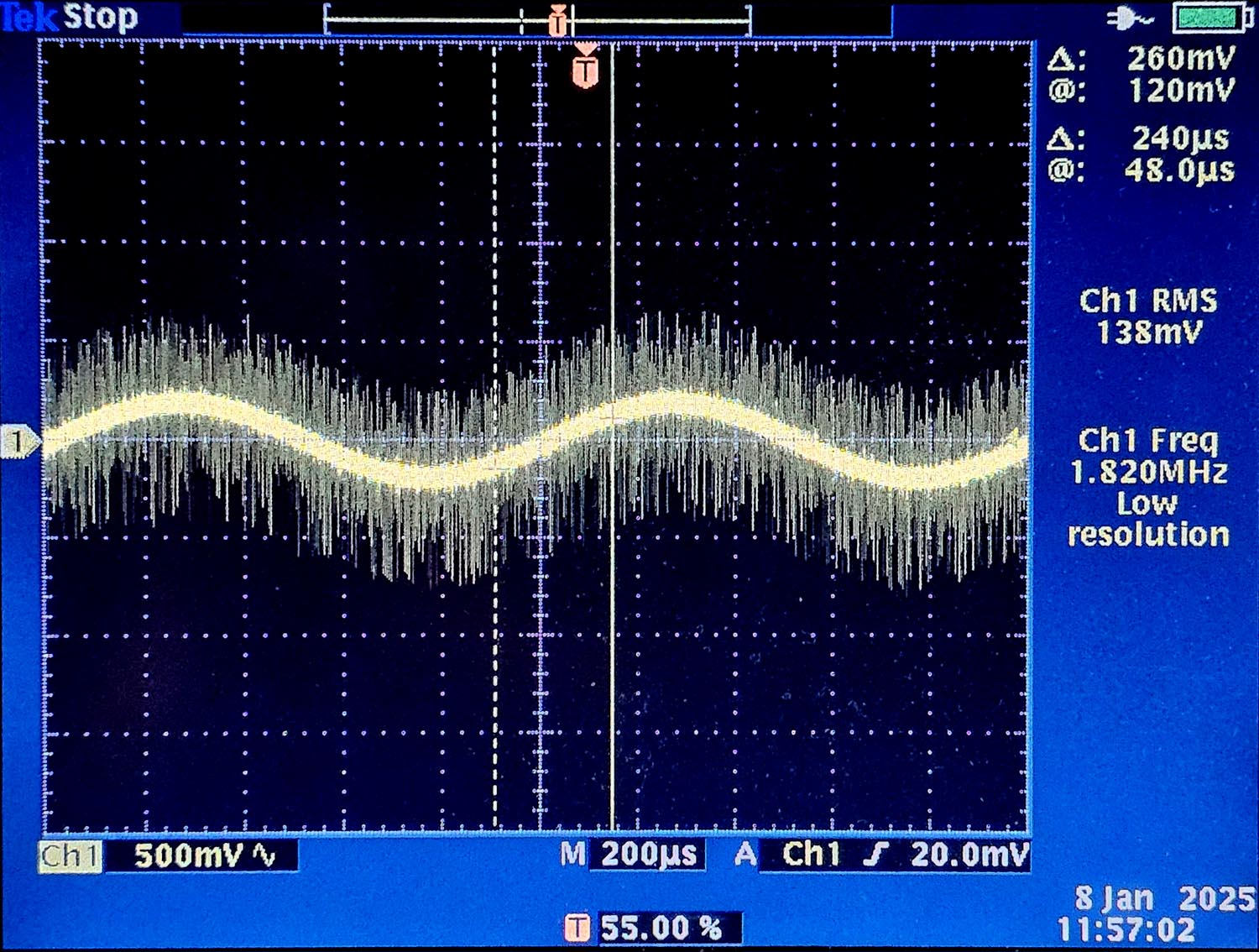Click the rising edge trigger slope icon
1259x952 pixels.
tap(876, 855)
